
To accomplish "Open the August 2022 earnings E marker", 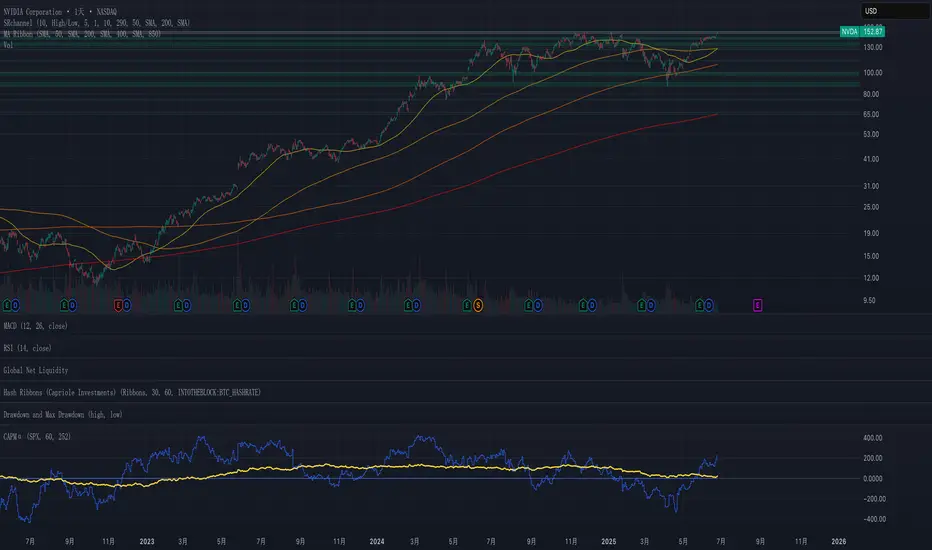I will tap(64, 306).
